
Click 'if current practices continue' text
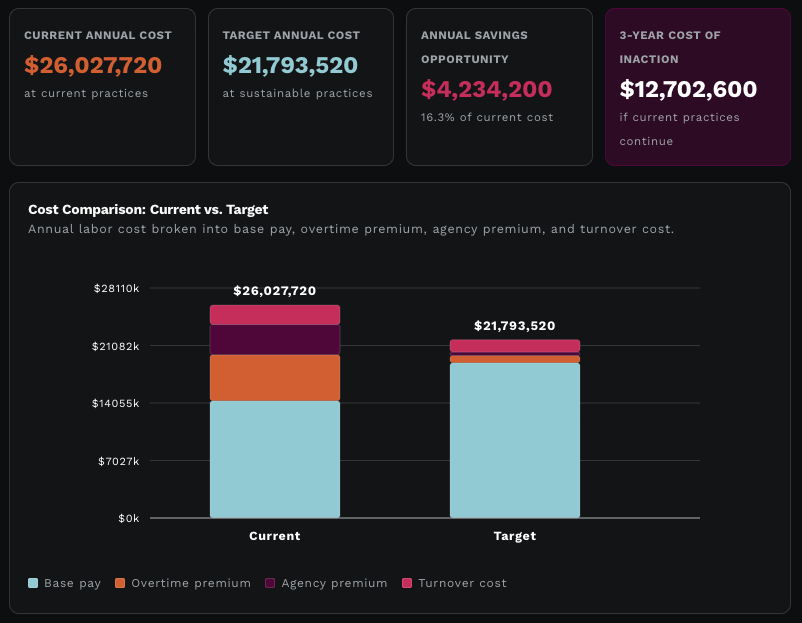(x=679, y=129)
